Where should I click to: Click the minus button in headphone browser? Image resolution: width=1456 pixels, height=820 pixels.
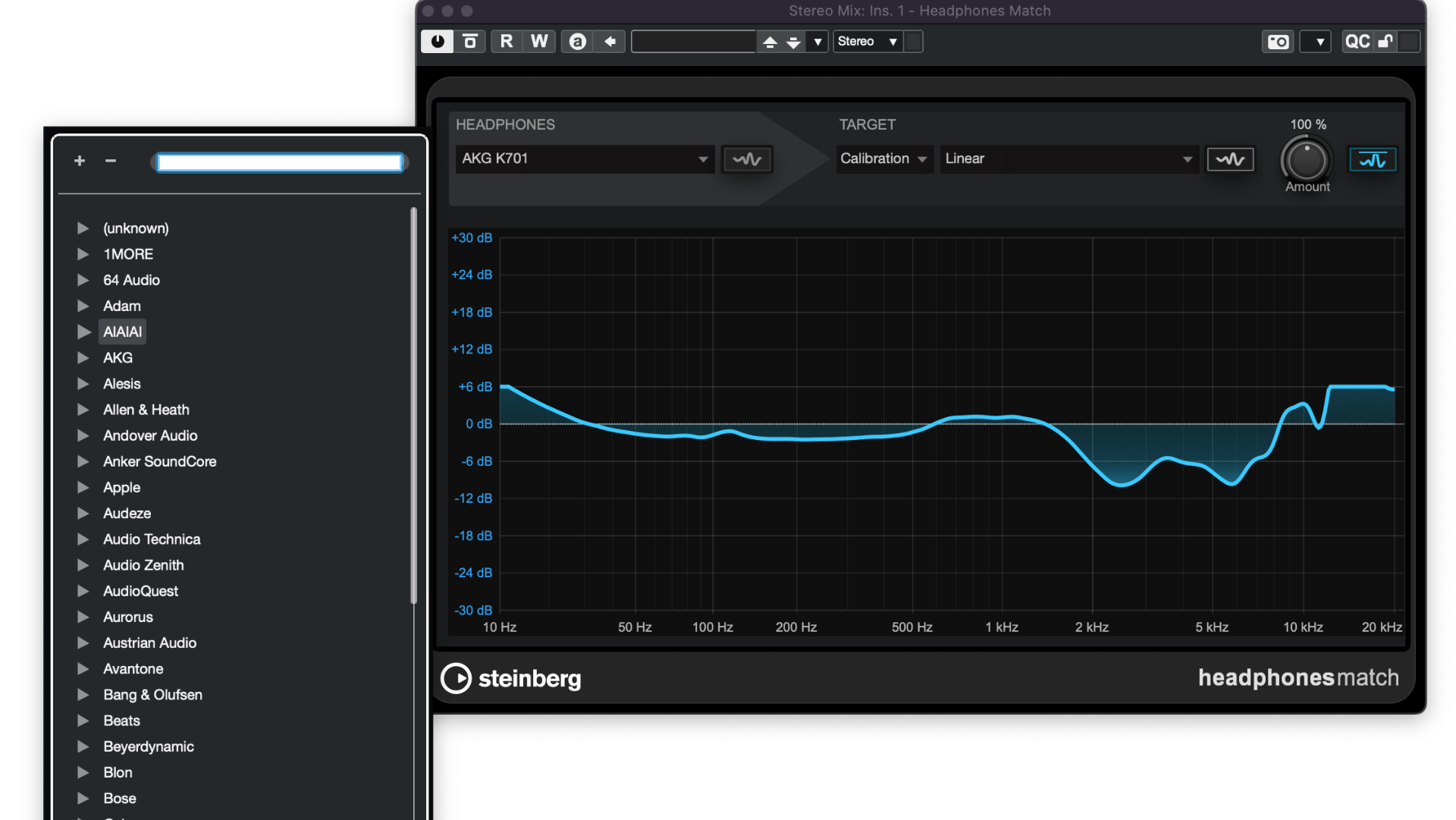111,161
